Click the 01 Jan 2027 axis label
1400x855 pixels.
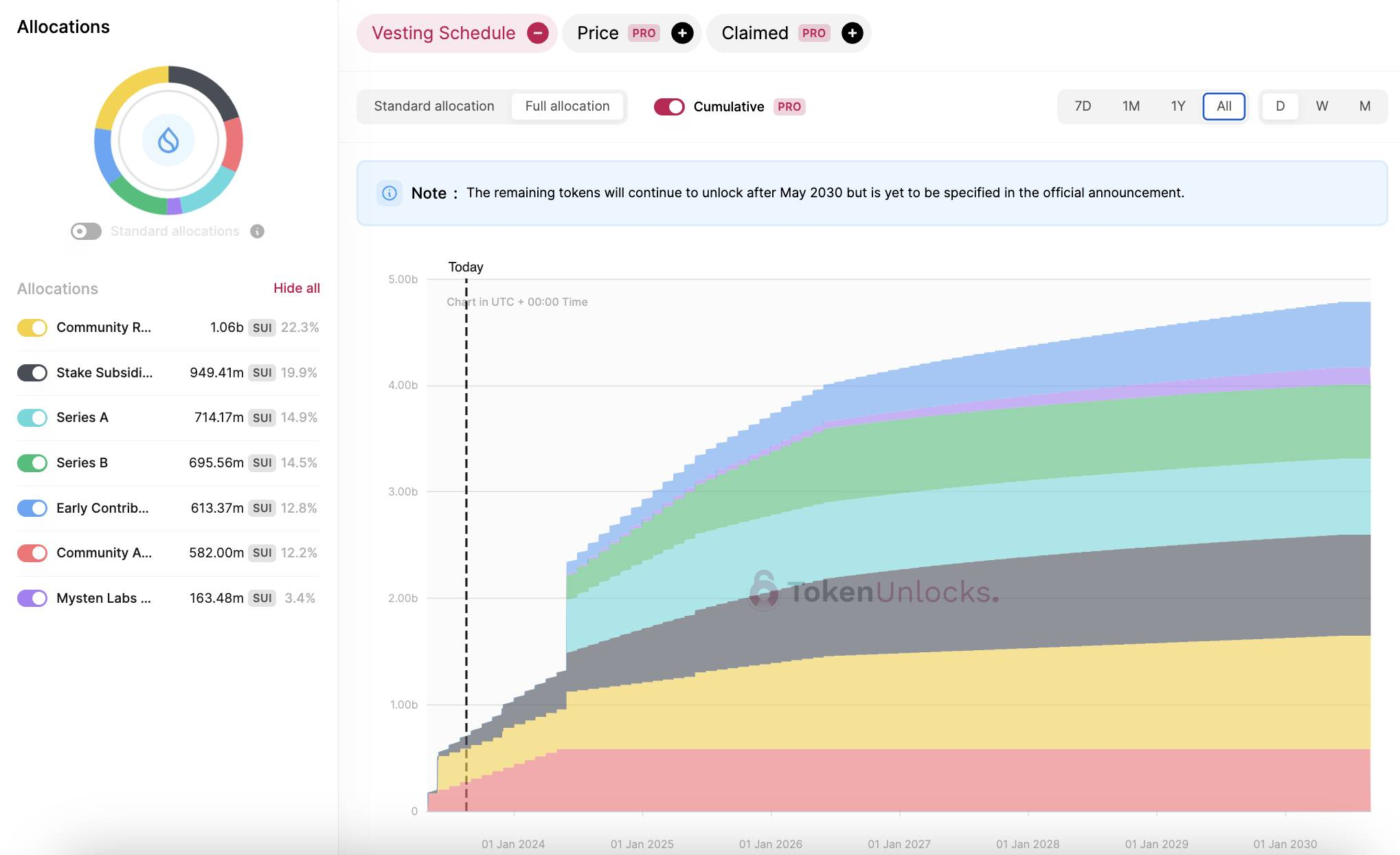pyautogui.click(x=899, y=844)
